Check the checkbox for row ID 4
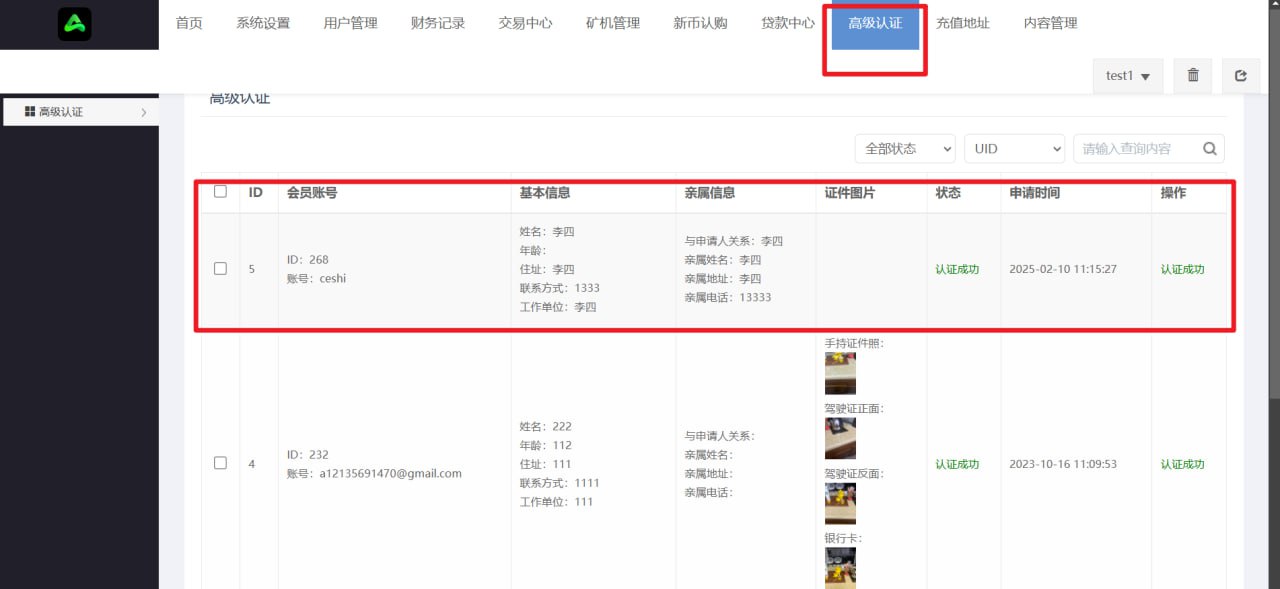 (x=220, y=463)
